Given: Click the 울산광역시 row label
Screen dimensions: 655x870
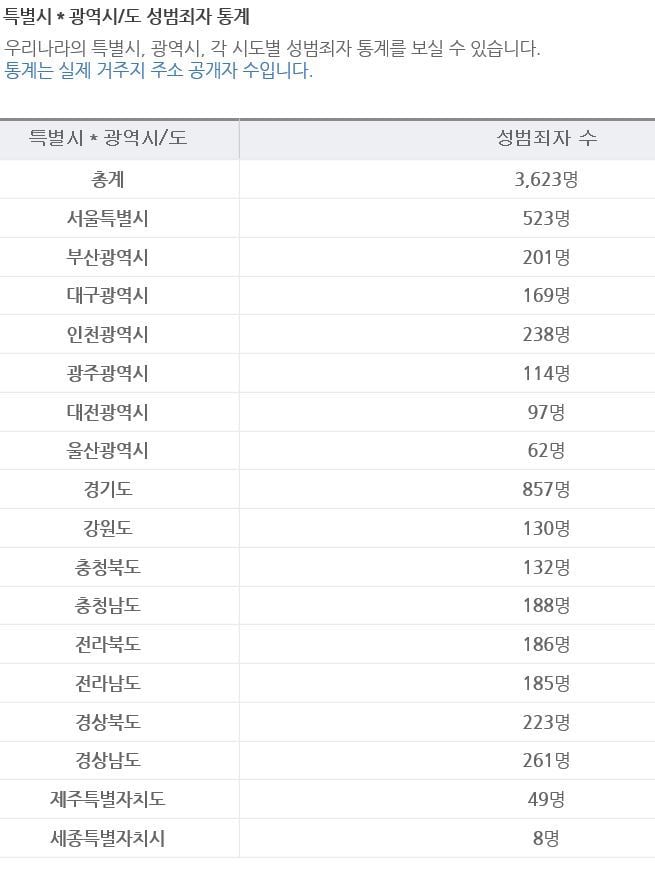Looking at the screenshot, I should pyautogui.click(x=108, y=451).
